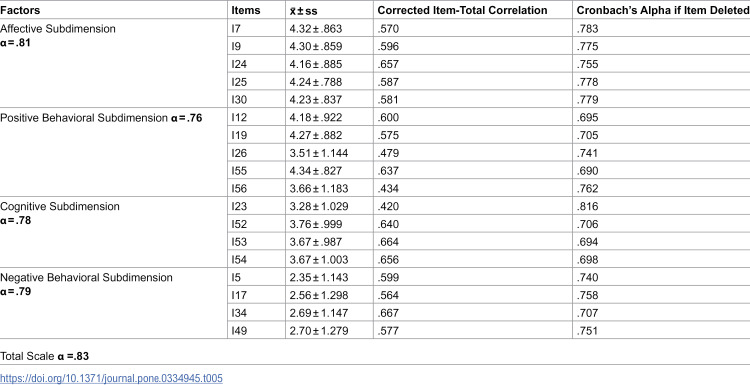Click the correlation value .420 for I23
This screenshot has height=385, width=750.
tap(386, 207)
